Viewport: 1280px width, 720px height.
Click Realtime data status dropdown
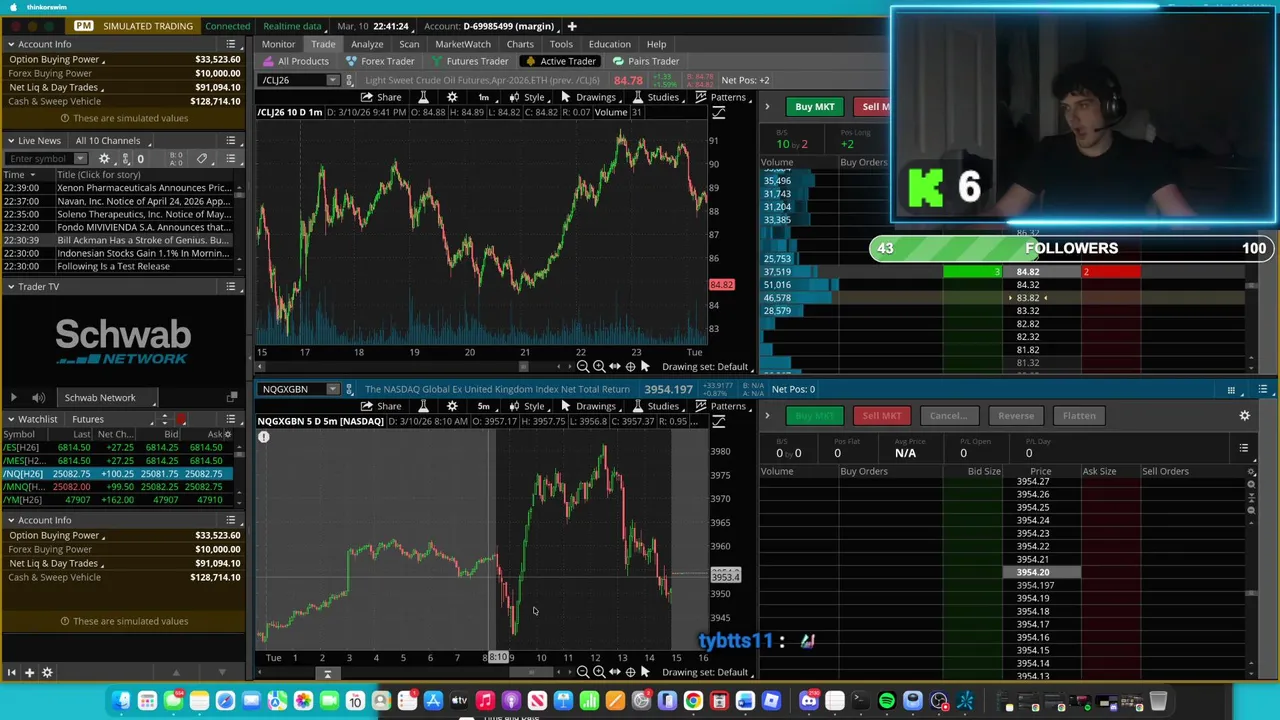point(296,26)
